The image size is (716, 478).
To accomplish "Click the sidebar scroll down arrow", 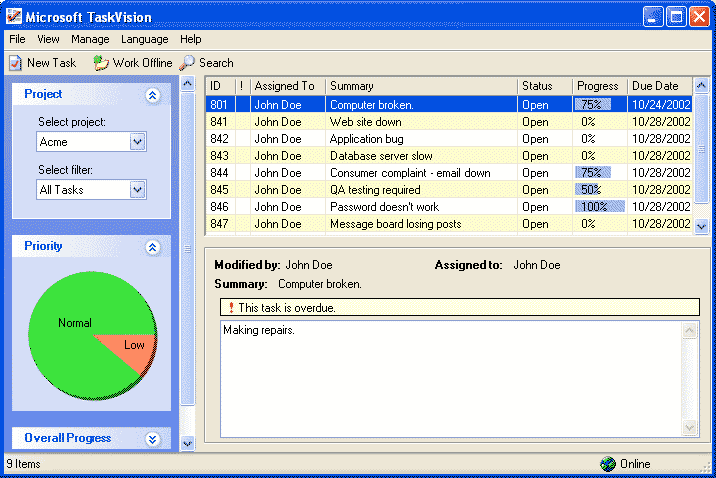I will point(187,443).
